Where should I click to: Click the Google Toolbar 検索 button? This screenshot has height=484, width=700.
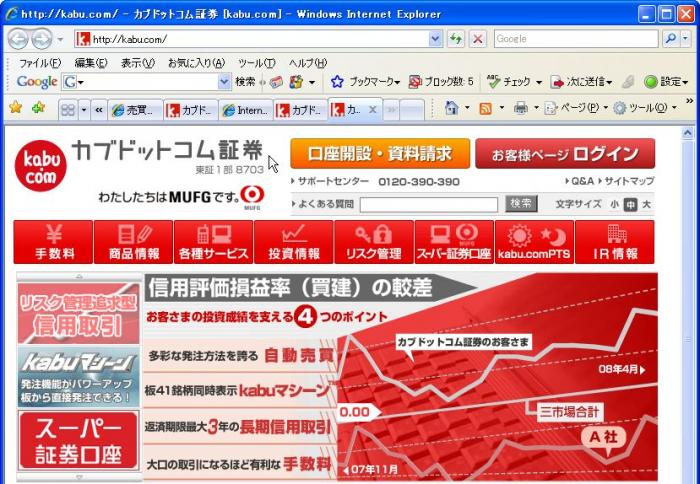point(245,82)
